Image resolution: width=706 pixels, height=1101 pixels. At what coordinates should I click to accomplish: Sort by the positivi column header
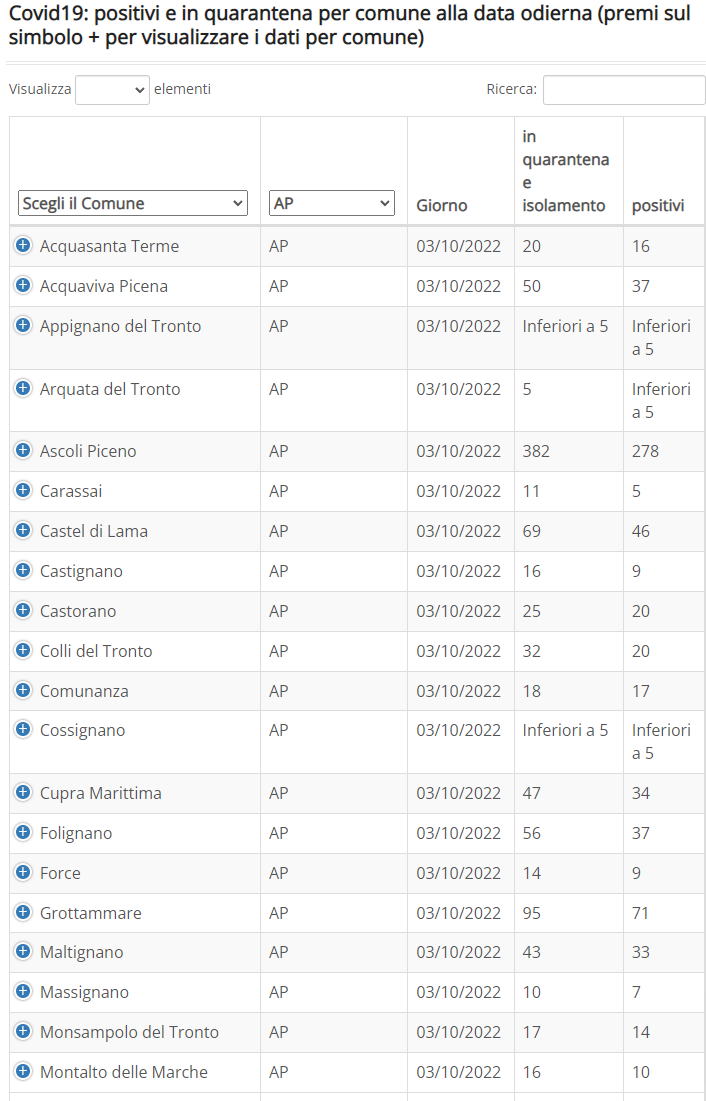tap(658, 206)
